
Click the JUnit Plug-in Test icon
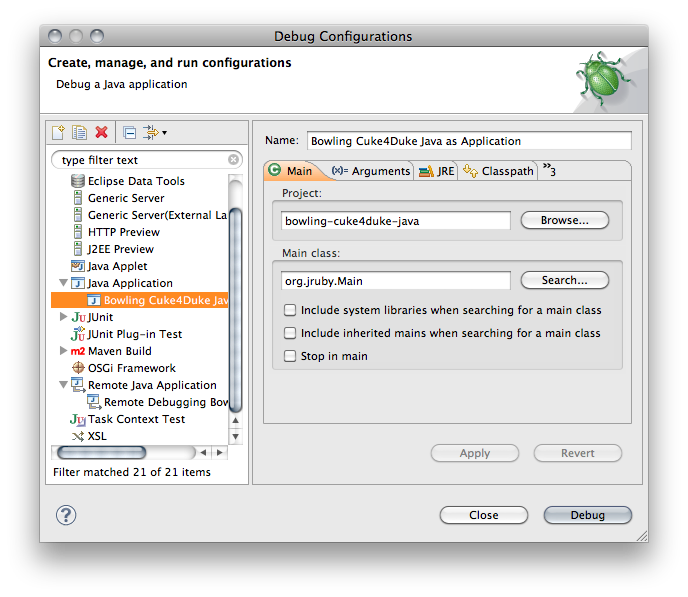[78, 334]
